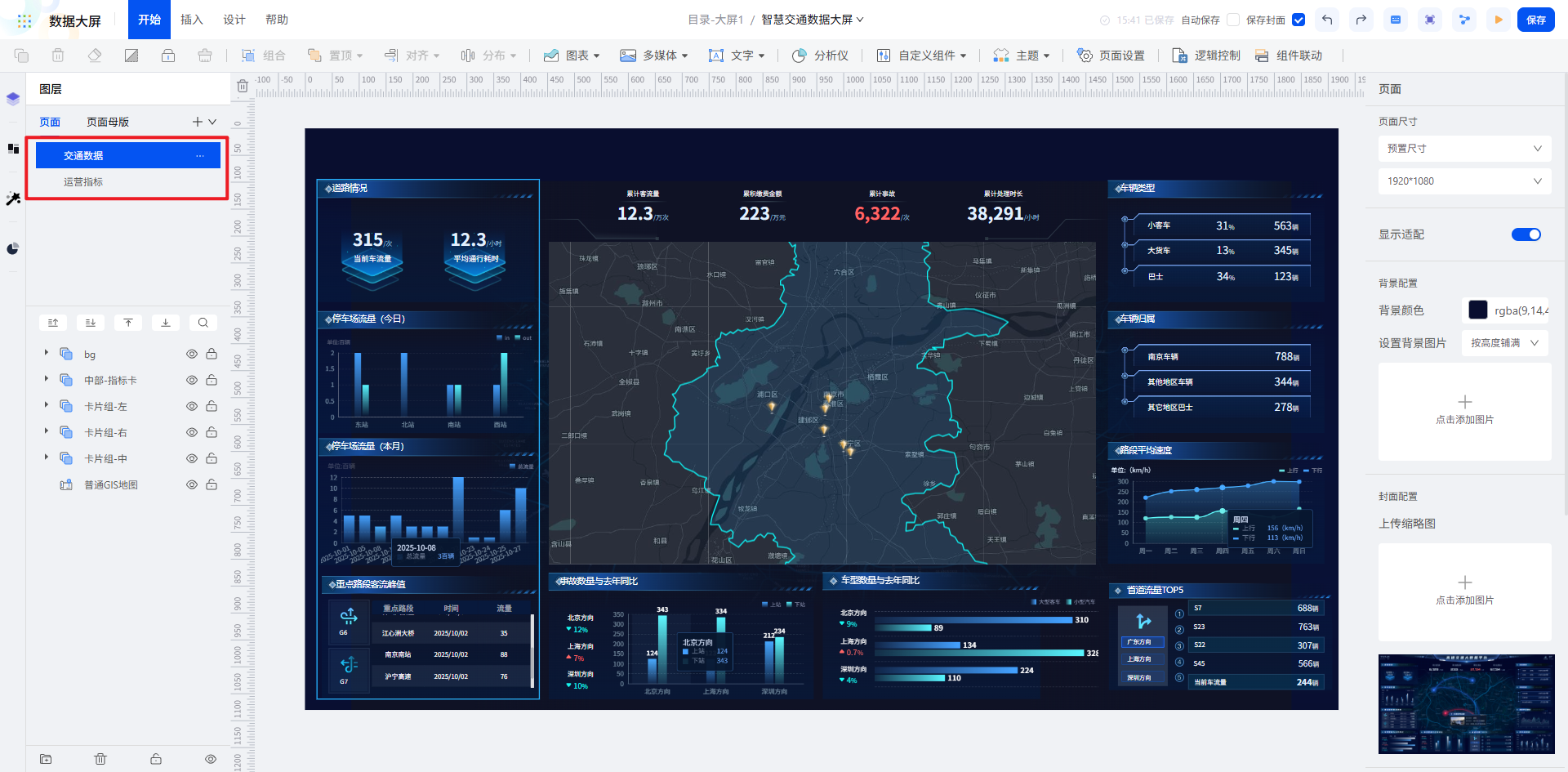Click the redo arrow icon
Screen dimensions: 1568x772
(x=1361, y=20)
